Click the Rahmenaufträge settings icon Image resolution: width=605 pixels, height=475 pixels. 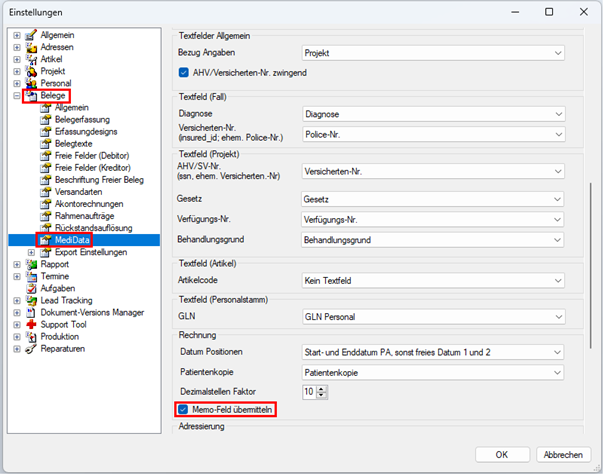tap(46, 216)
